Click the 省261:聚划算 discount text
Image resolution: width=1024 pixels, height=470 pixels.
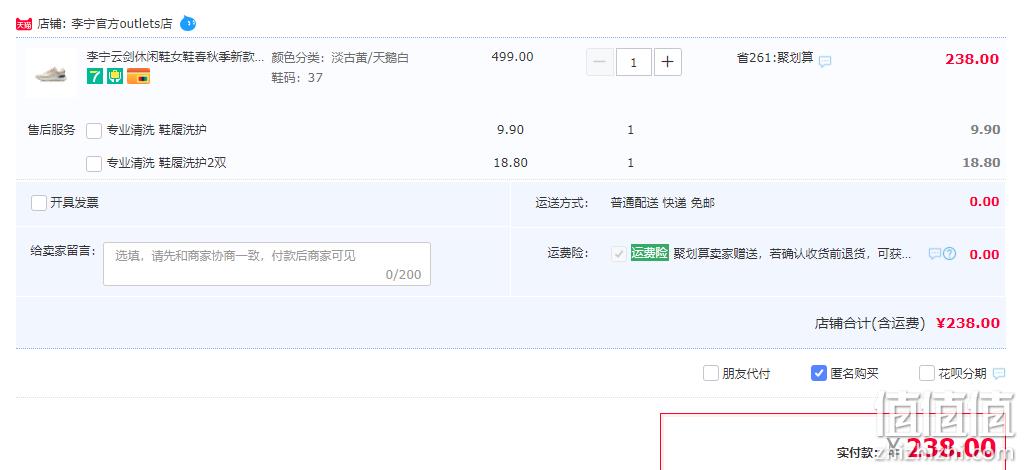775,57
